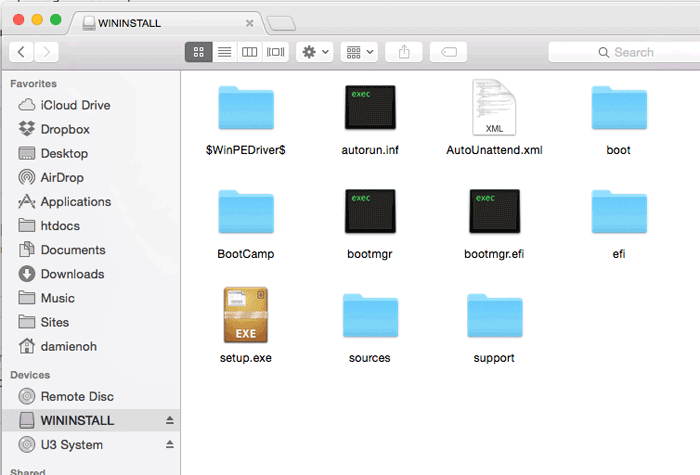This screenshot has width=700, height=475.
Task: Go forward with the right arrow button
Action: click(46, 52)
